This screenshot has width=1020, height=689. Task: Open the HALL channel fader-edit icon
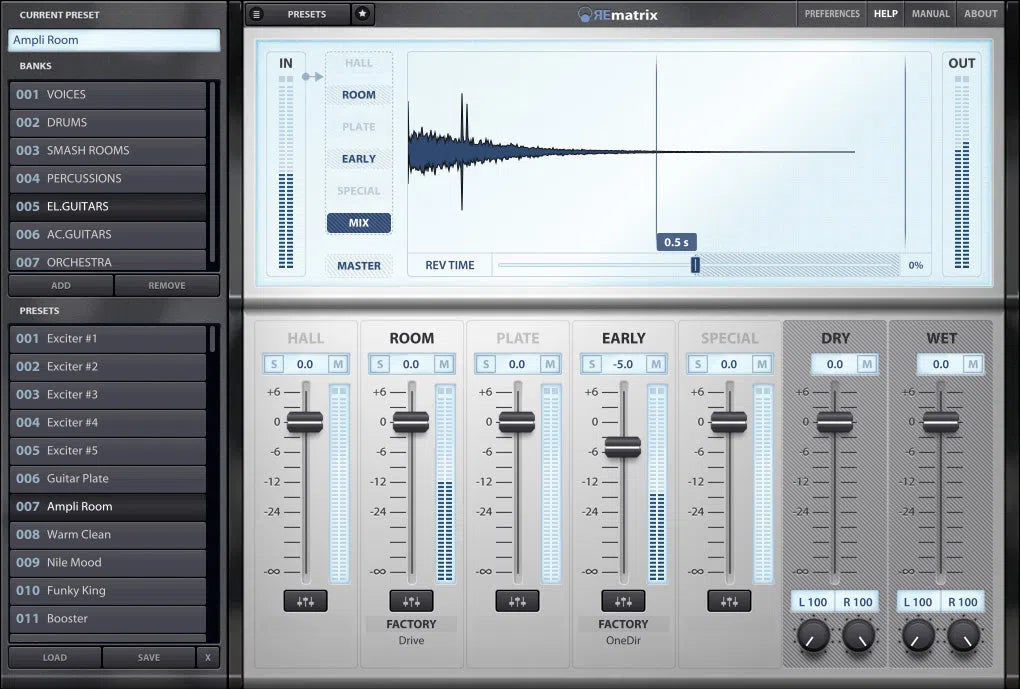point(305,600)
